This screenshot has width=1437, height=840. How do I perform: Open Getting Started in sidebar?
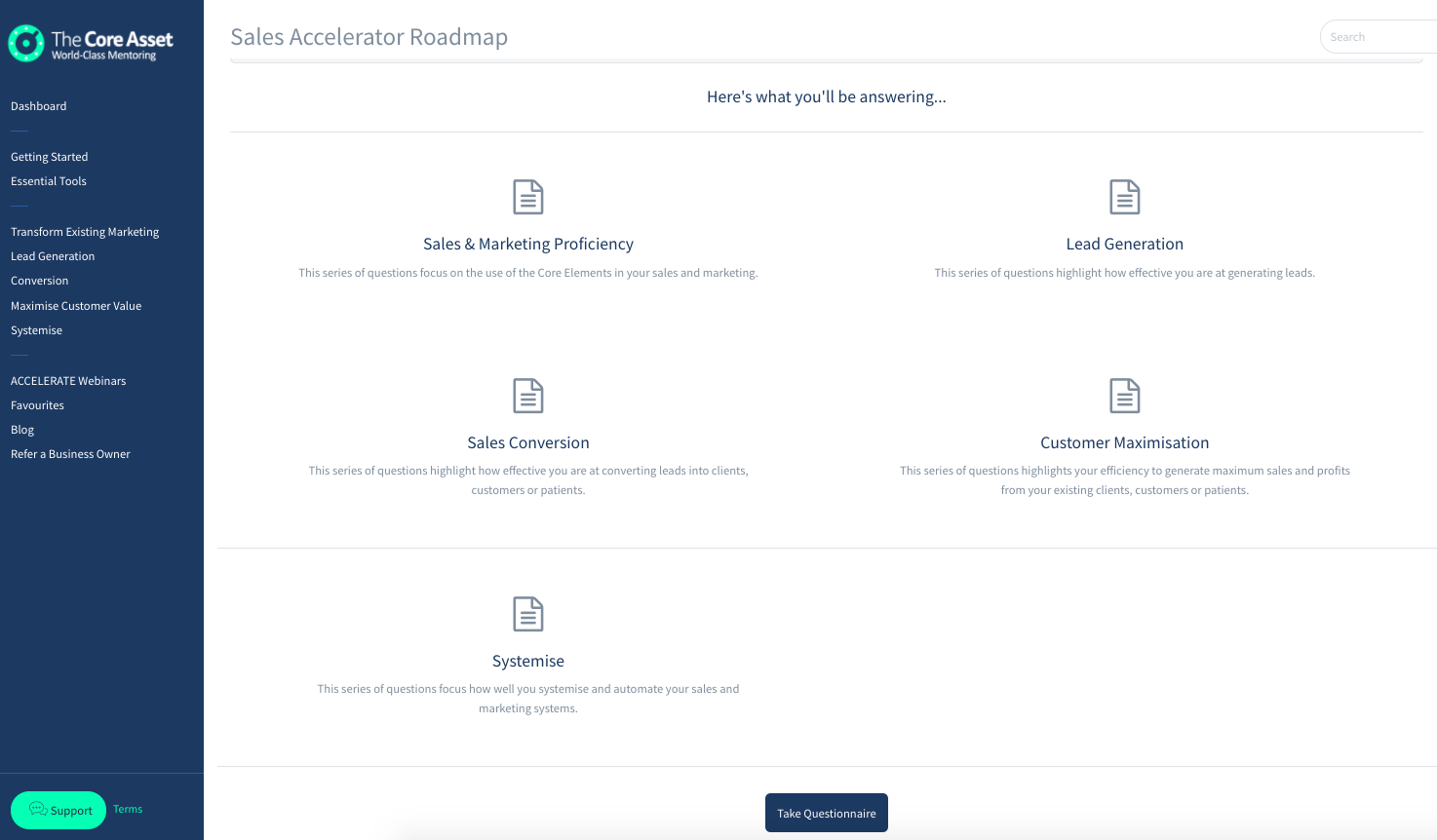50,157
